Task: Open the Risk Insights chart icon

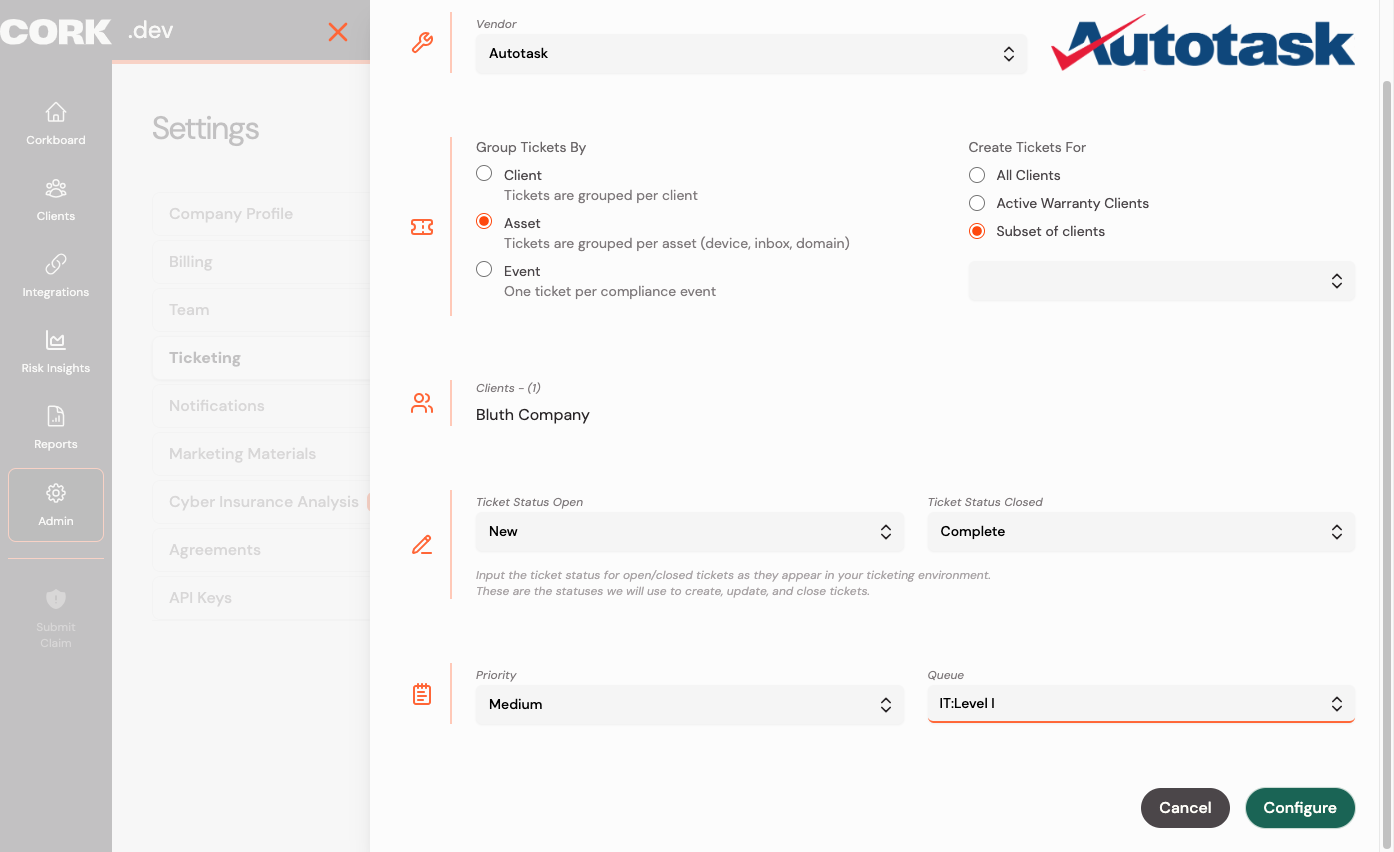Action: [x=56, y=340]
